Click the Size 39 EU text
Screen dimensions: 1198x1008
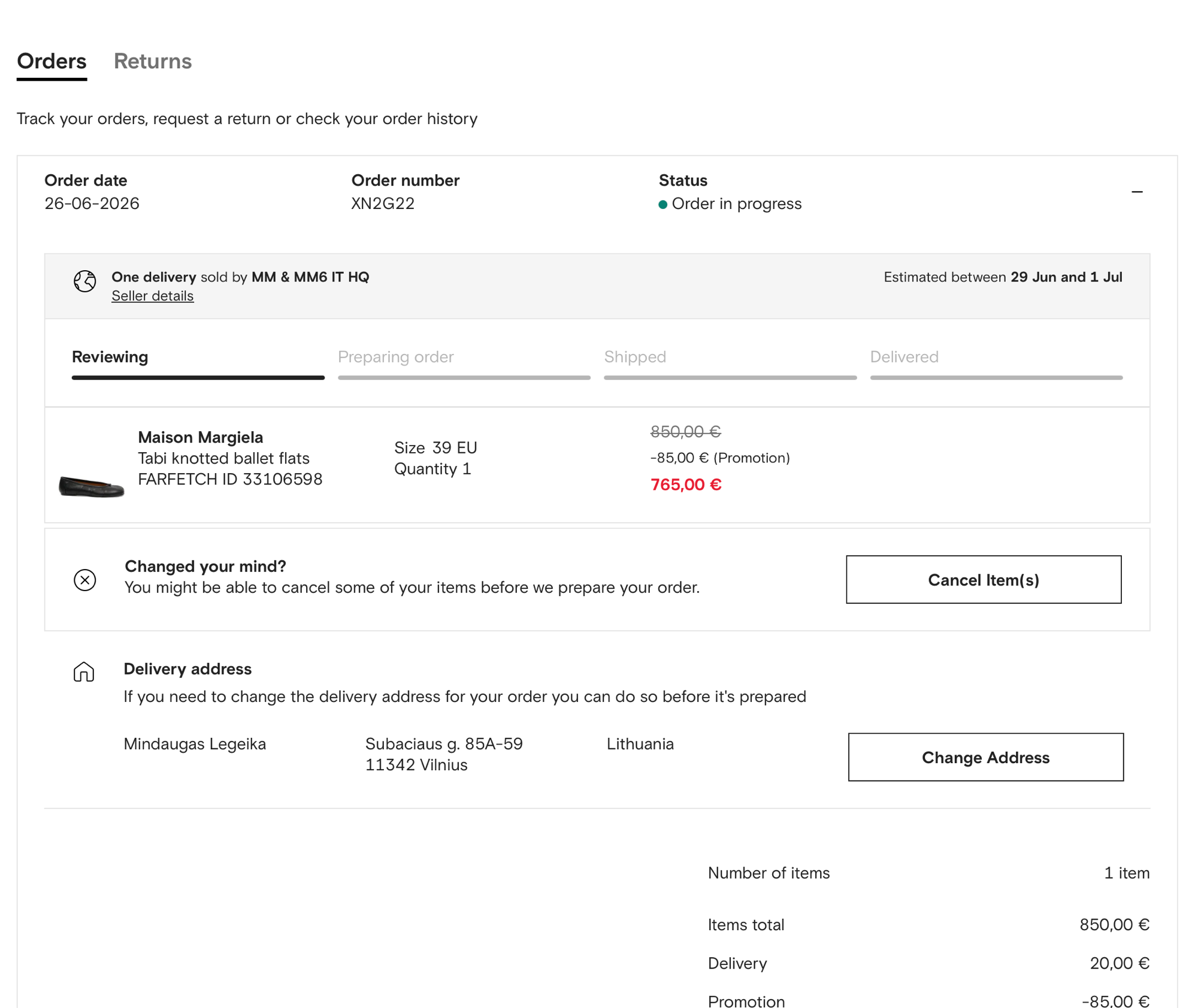click(x=435, y=447)
